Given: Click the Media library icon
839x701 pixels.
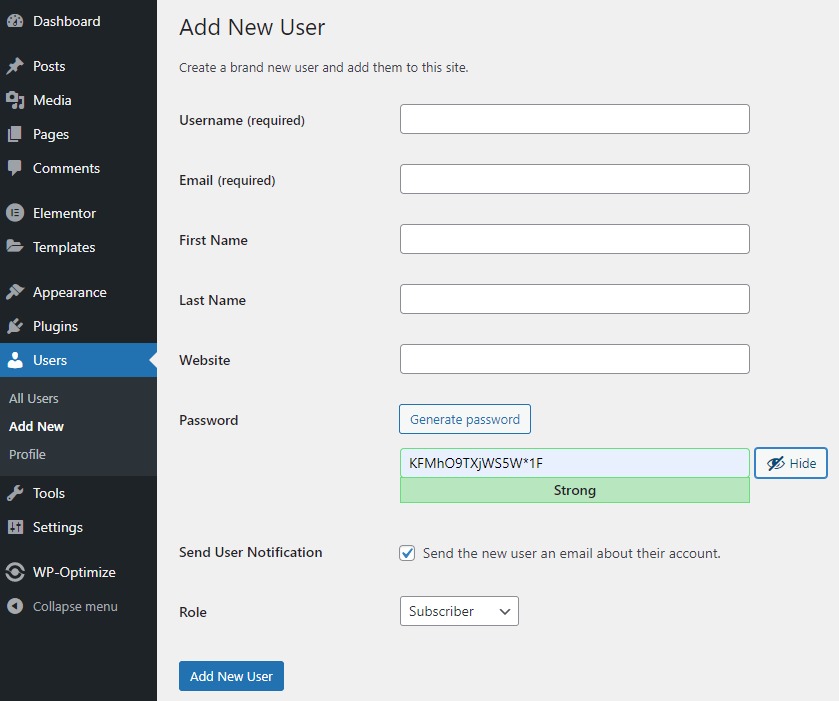Looking at the screenshot, I should [15, 100].
